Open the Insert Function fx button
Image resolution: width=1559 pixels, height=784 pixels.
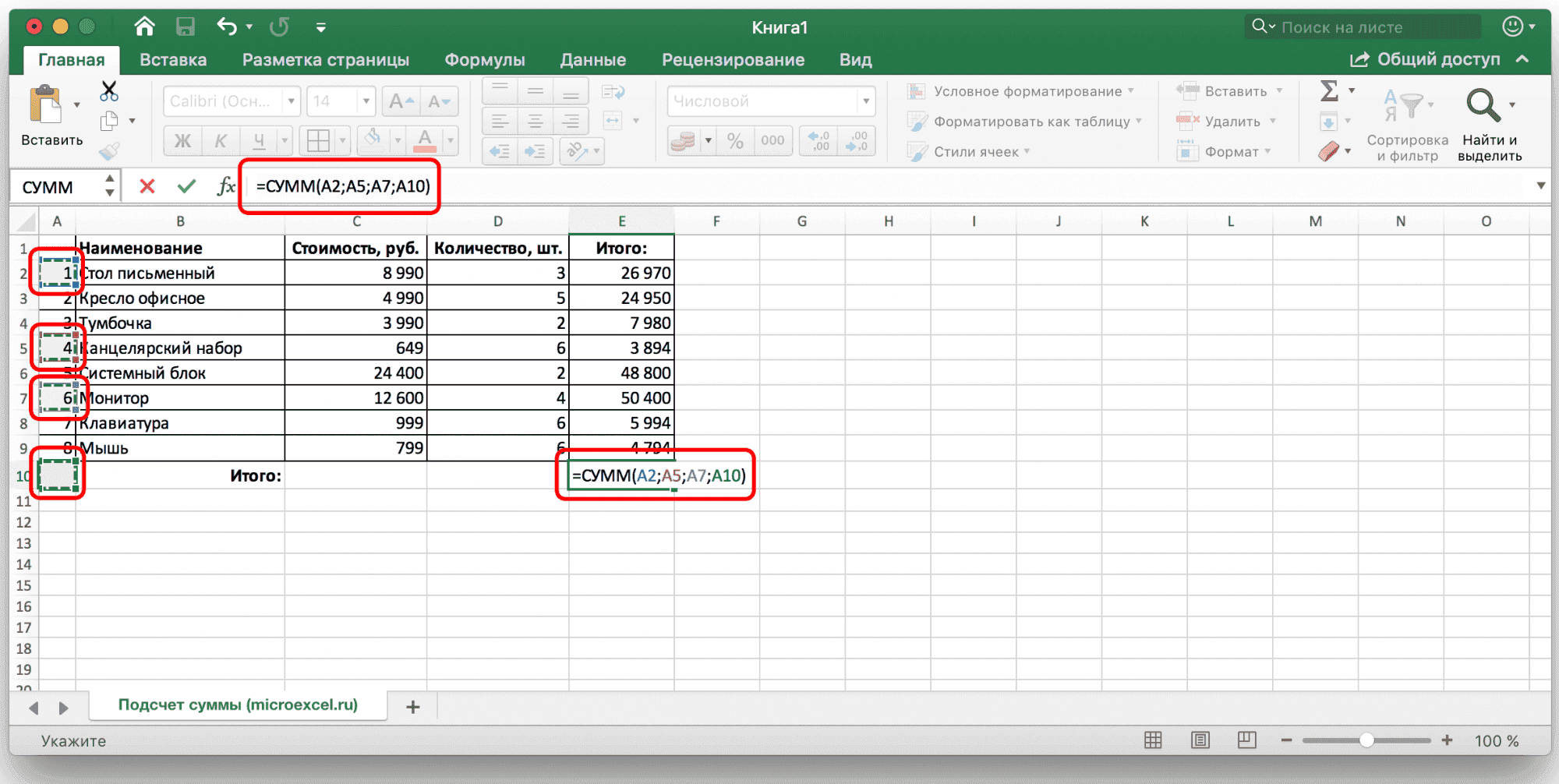tap(226, 186)
